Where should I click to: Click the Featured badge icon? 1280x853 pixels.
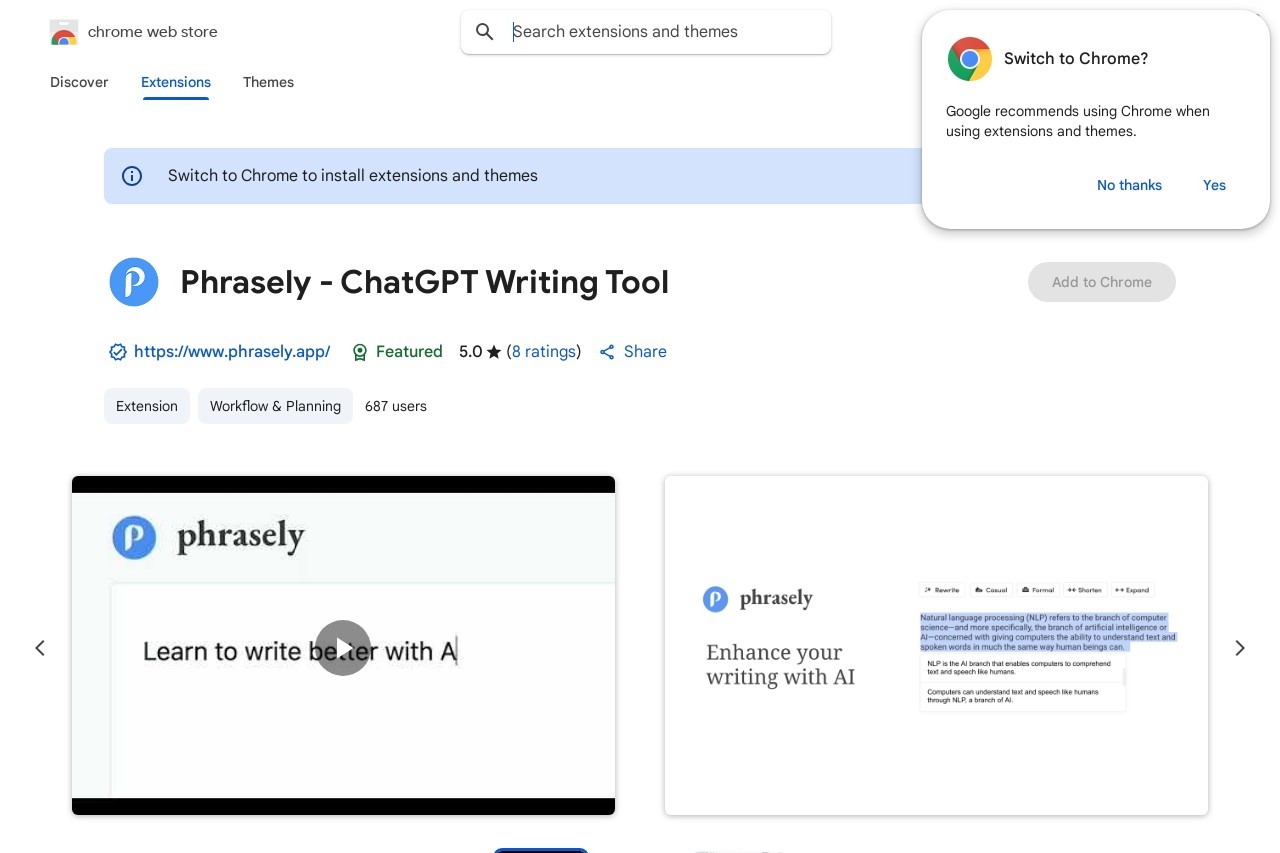(x=360, y=352)
